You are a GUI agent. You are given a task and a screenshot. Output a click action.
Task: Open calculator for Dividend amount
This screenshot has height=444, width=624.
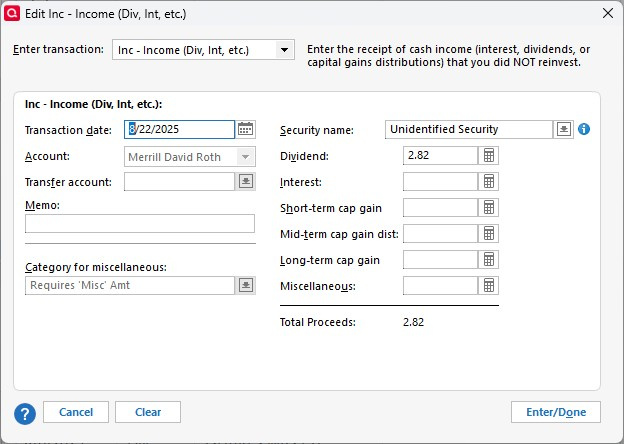pos(488,156)
